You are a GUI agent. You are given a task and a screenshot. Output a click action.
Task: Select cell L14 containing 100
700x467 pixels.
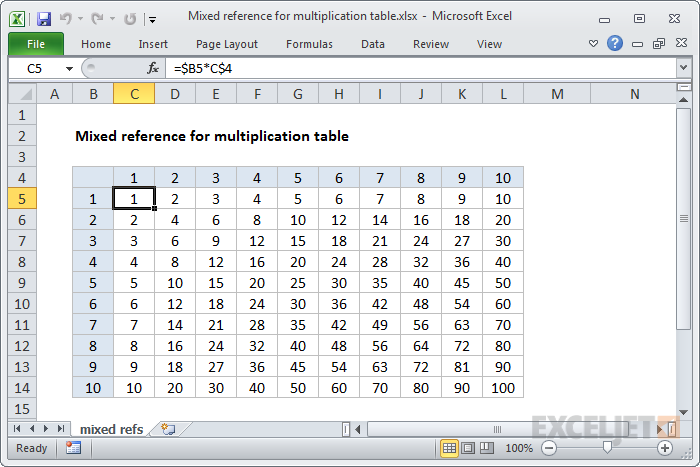point(503,388)
